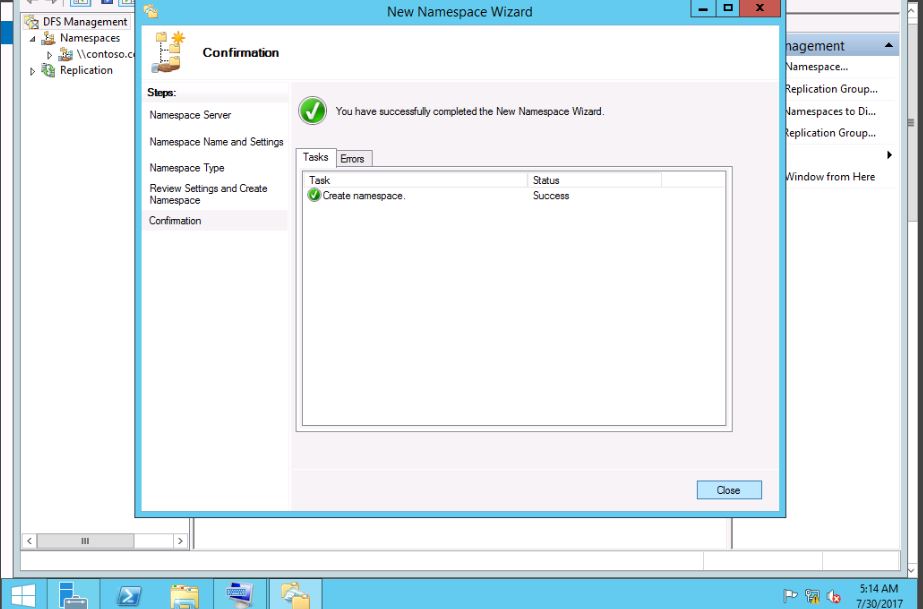Select the Tasks tab
923x609 pixels.
tap(316, 157)
